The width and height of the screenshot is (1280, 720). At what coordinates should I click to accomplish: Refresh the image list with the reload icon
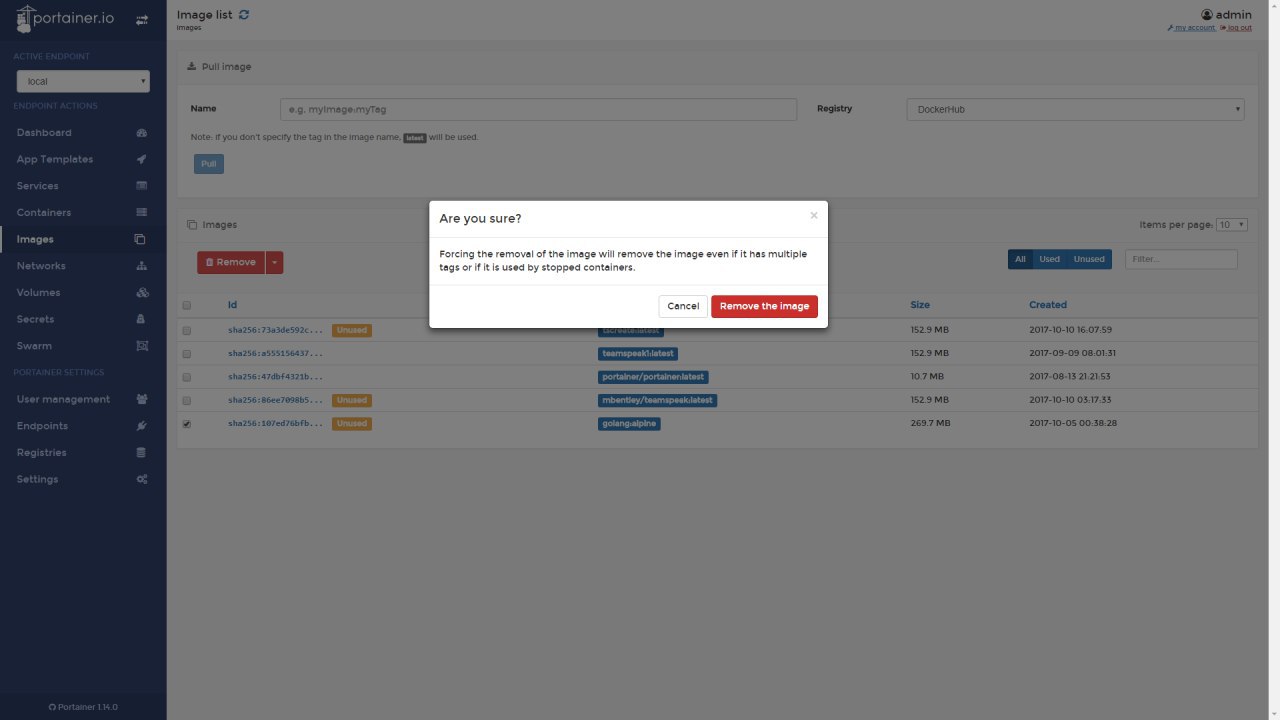pyautogui.click(x=245, y=15)
